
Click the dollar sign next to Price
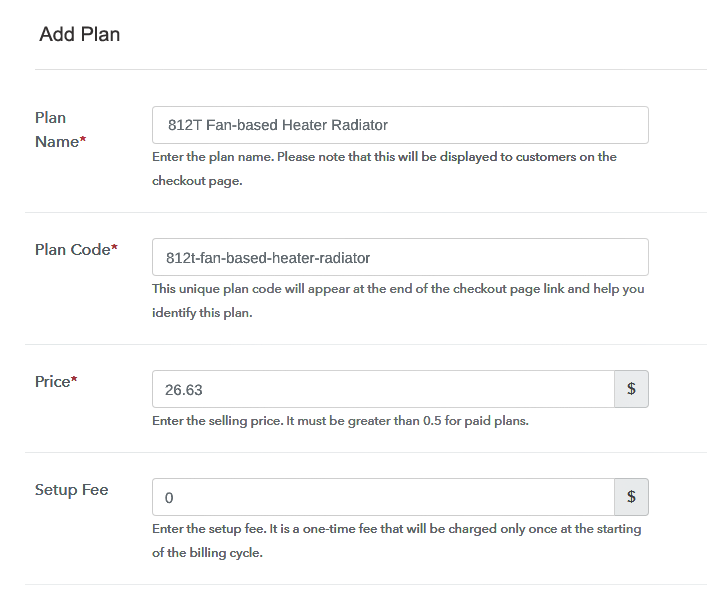click(631, 389)
